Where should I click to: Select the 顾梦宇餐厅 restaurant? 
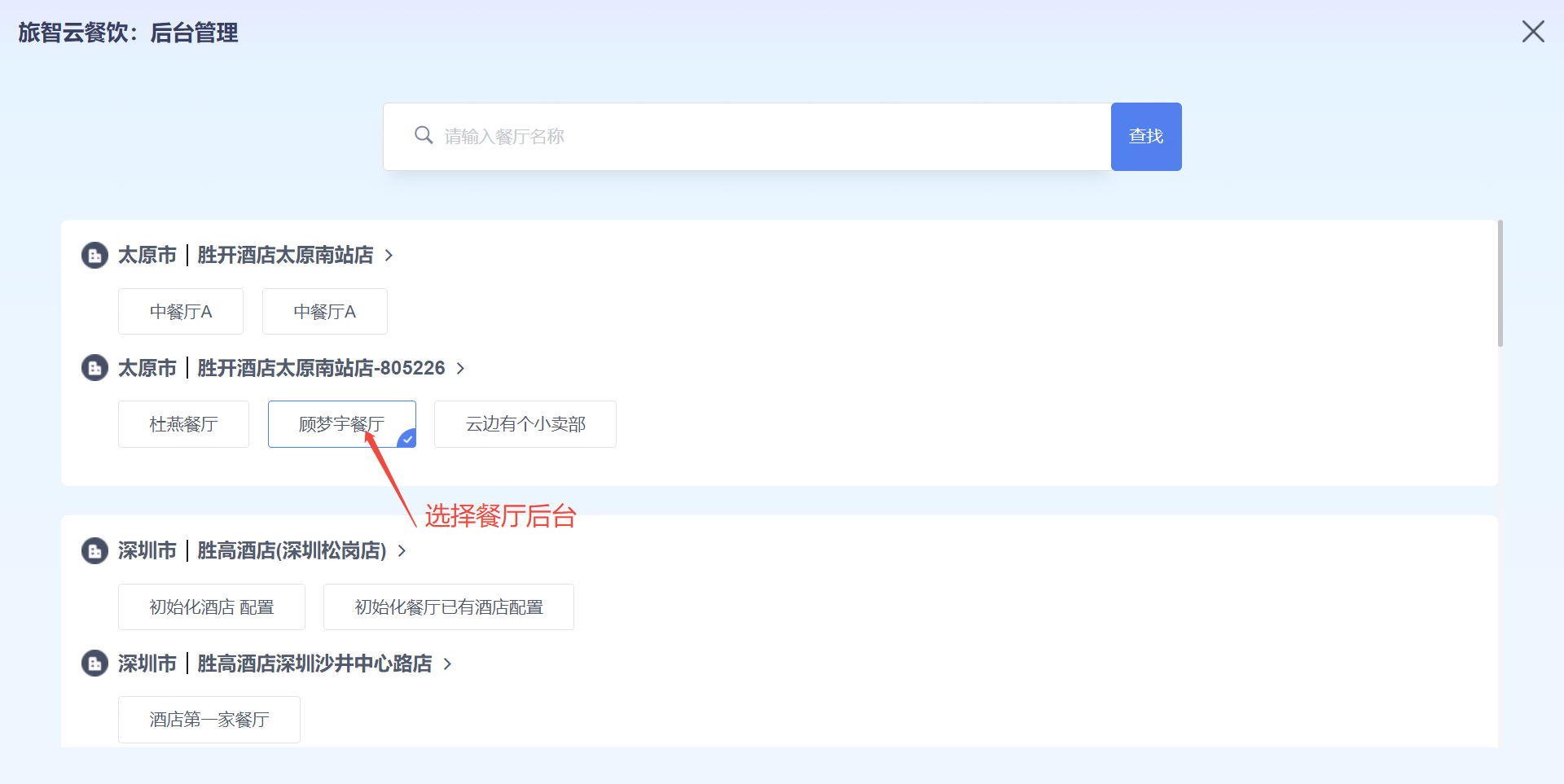click(x=342, y=424)
